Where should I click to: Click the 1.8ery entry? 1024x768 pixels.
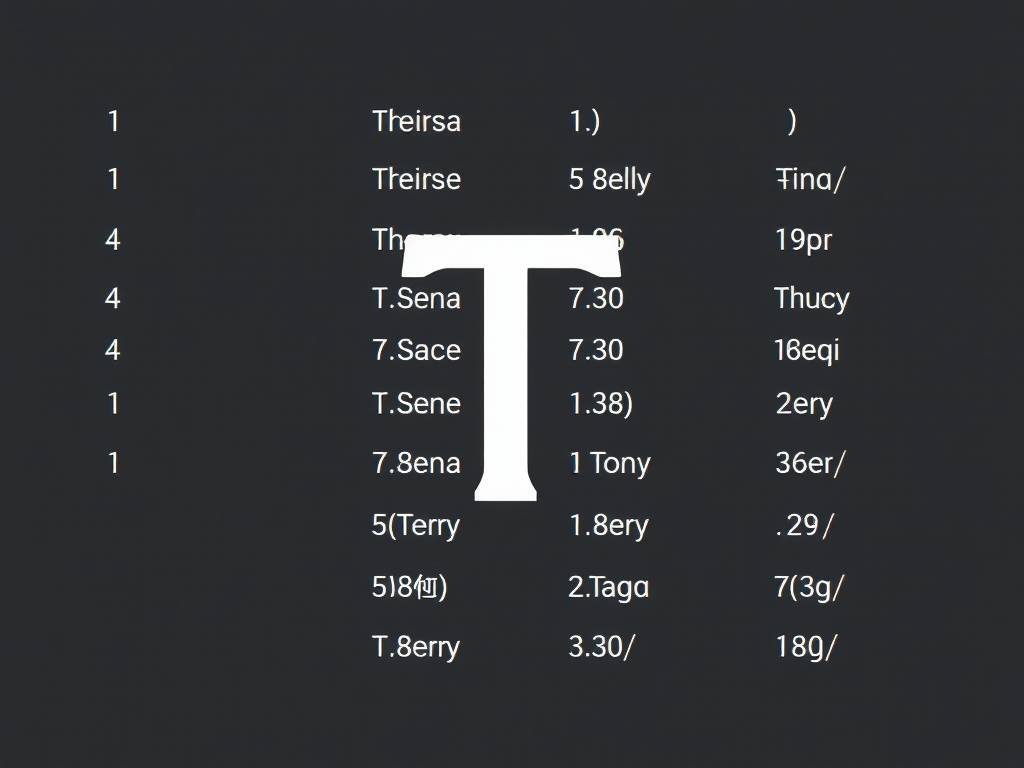point(609,525)
